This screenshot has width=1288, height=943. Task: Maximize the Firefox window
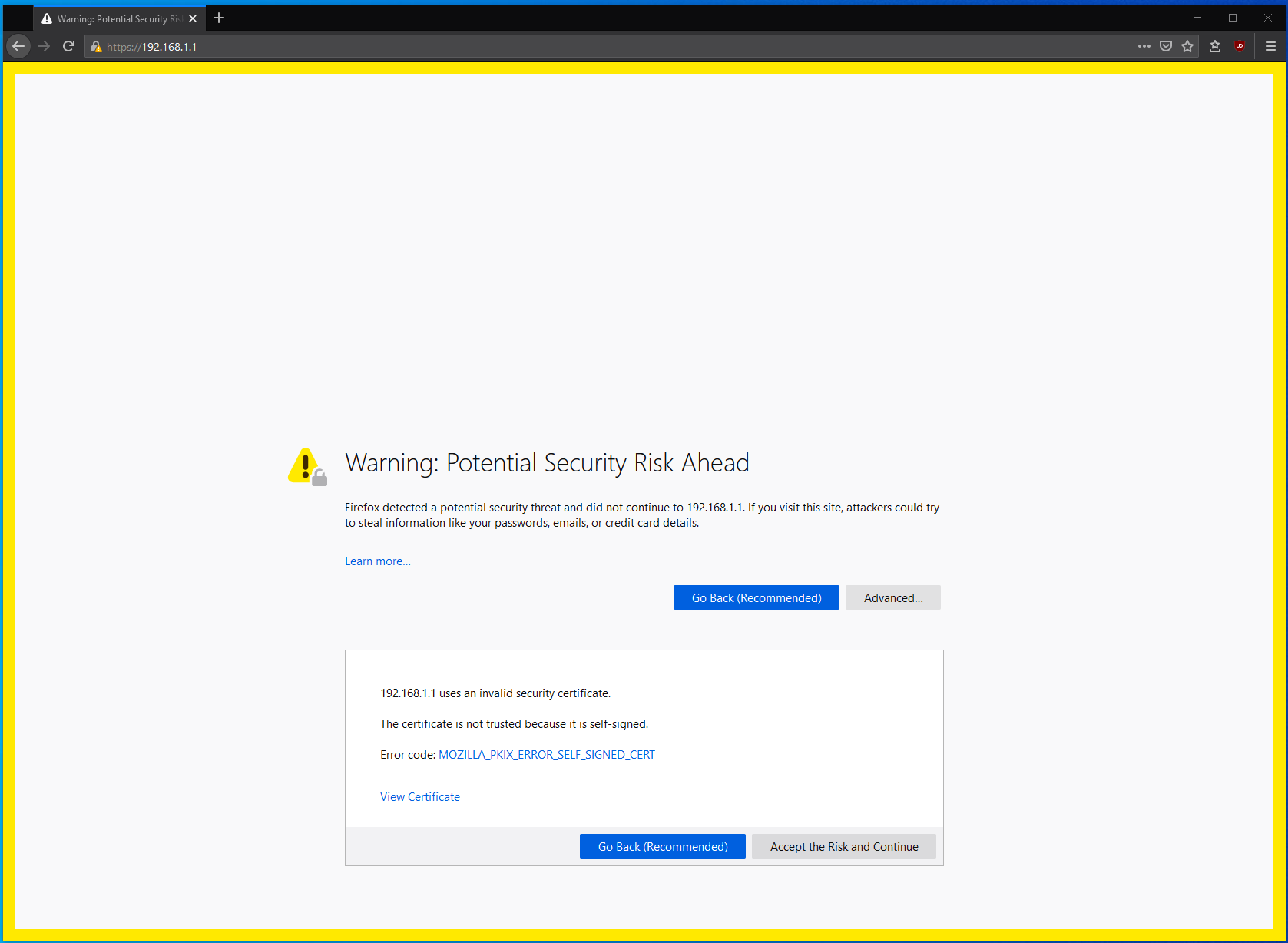1233,18
